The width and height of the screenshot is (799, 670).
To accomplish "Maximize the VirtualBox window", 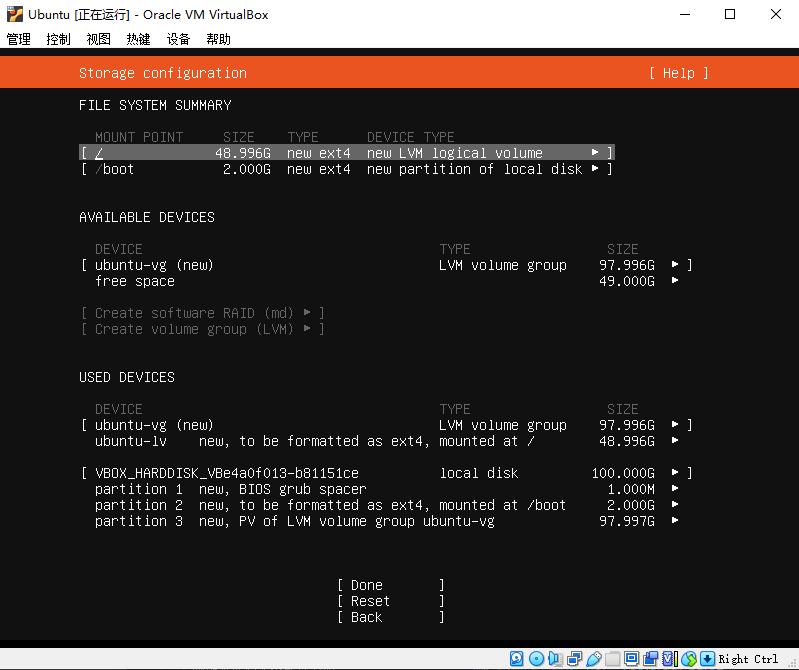I will pos(730,14).
